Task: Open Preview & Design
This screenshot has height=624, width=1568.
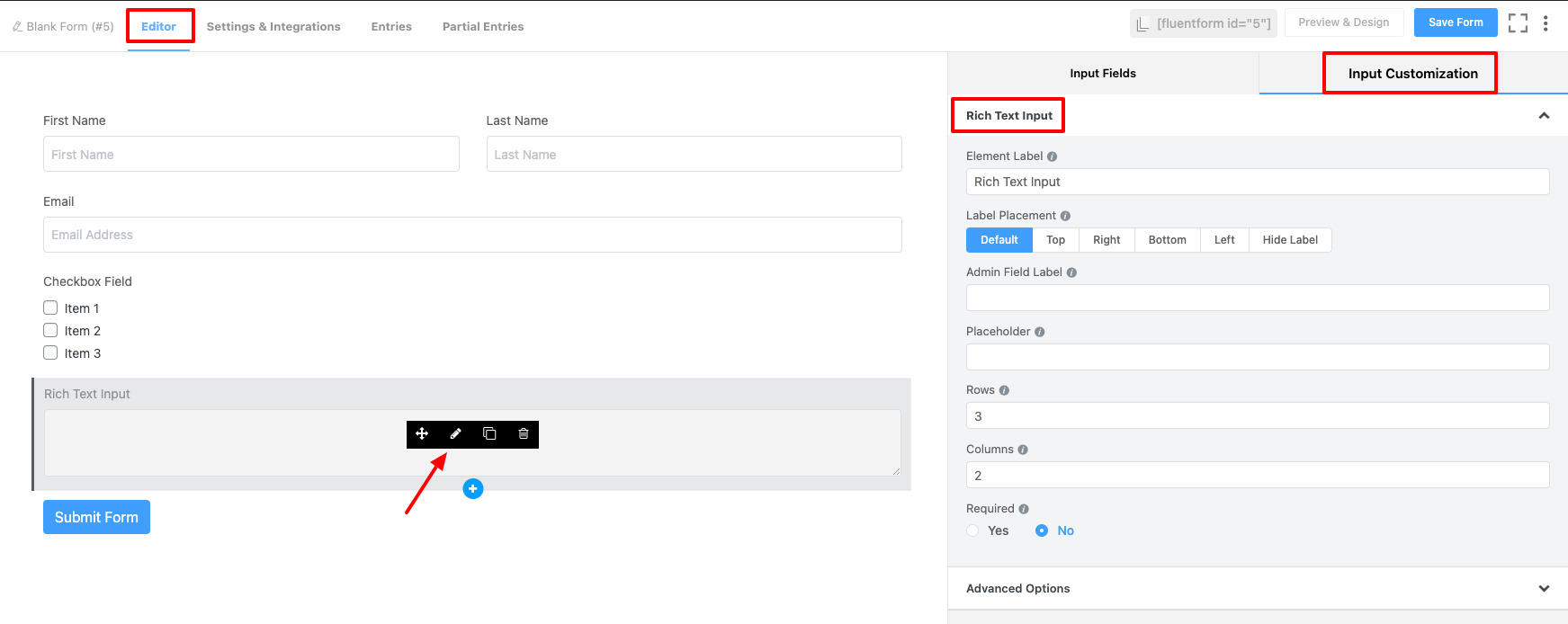Action: 1343,22
